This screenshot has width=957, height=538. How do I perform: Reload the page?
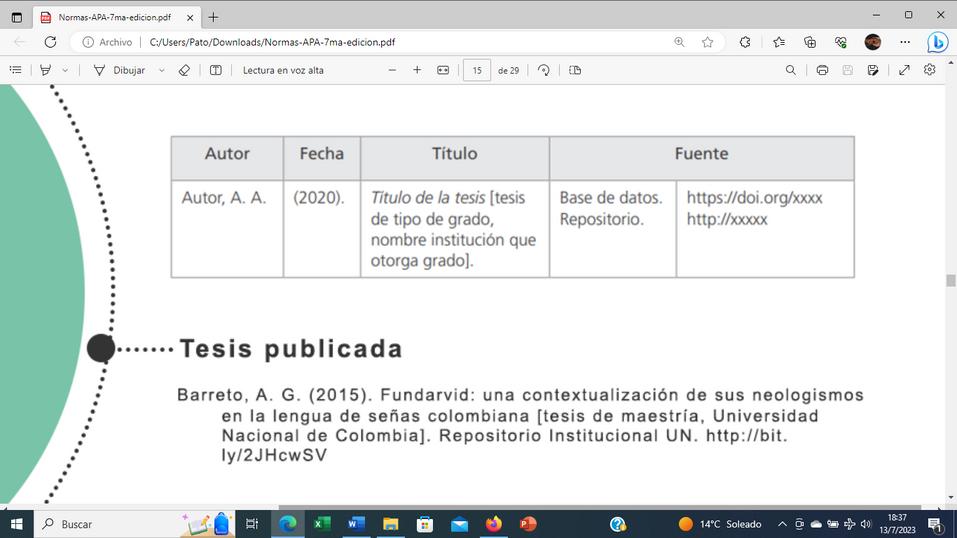pos(51,42)
